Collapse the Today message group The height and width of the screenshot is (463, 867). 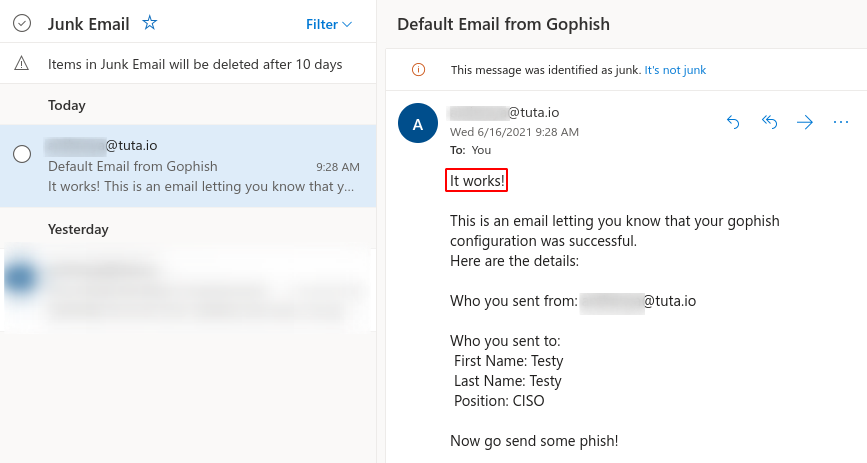[67, 105]
